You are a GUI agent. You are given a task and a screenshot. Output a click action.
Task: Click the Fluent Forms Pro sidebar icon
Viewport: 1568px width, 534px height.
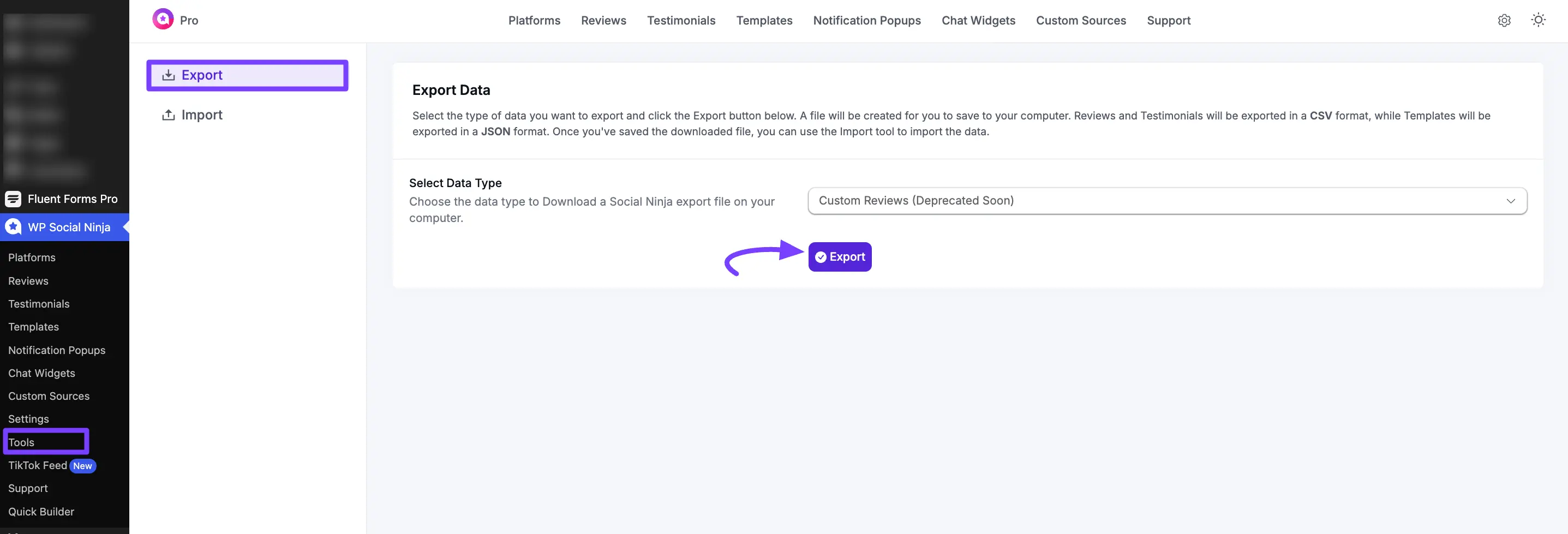click(x=13, y=199)
